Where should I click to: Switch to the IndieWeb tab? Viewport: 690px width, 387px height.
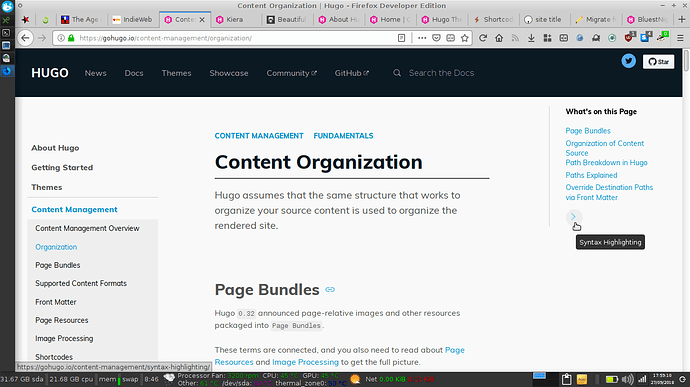click(x=132, y=19)
